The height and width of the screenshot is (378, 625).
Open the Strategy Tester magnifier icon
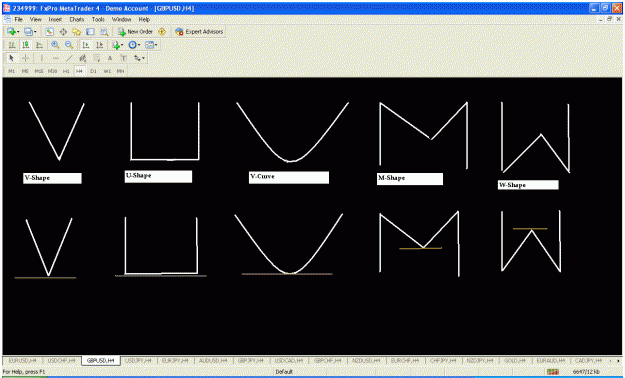point(104,32)
